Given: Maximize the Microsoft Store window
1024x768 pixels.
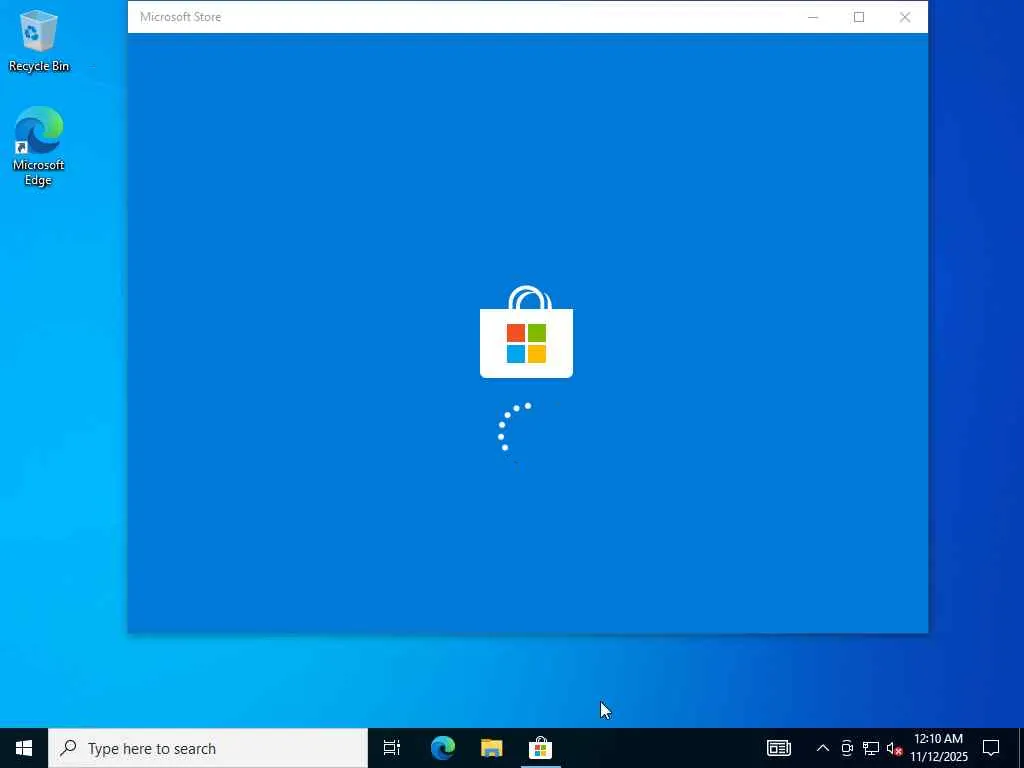Looking at the screenshot, I should 859,17.
